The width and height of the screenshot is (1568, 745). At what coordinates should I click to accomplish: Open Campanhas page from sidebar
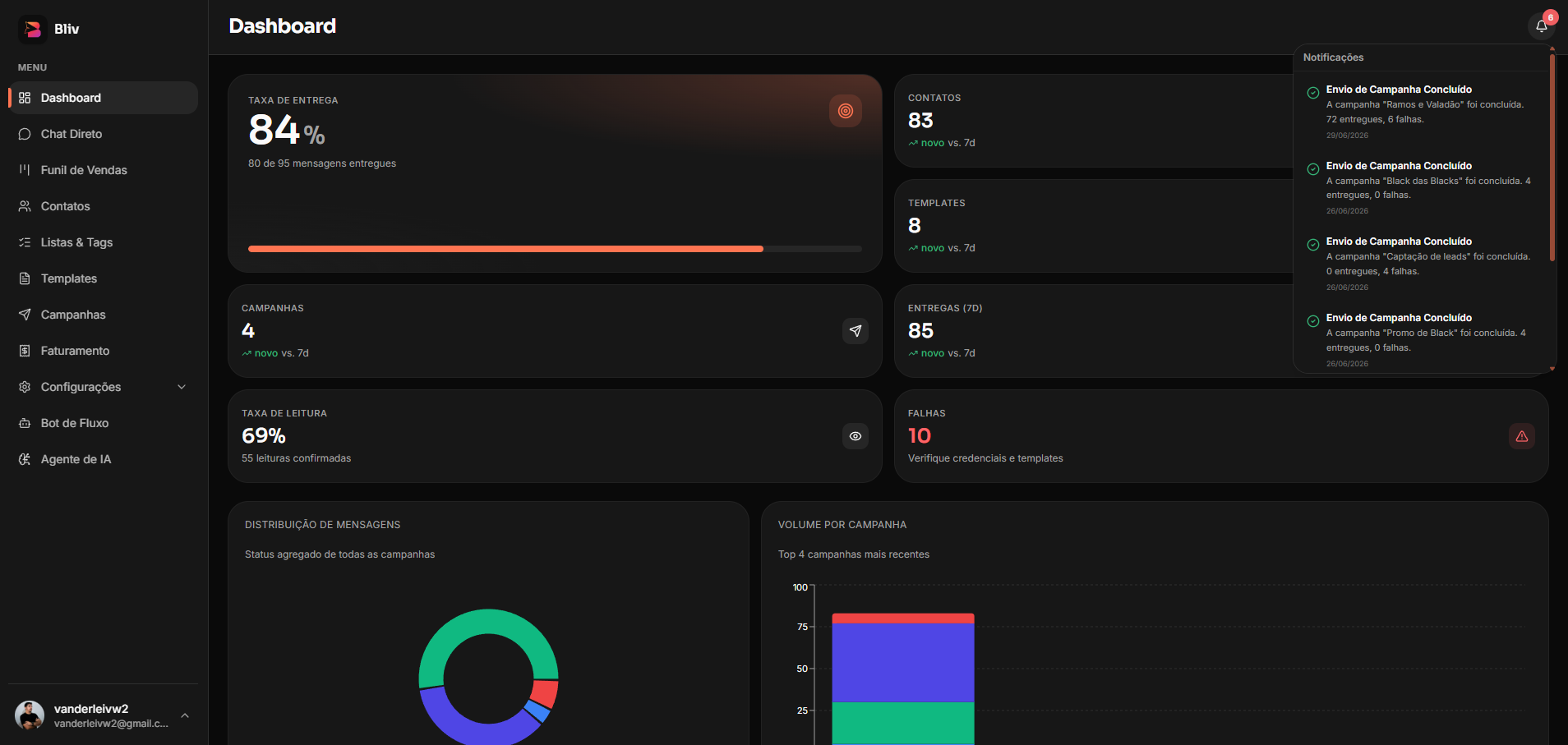pyautogui.click(x=104, y=315)
